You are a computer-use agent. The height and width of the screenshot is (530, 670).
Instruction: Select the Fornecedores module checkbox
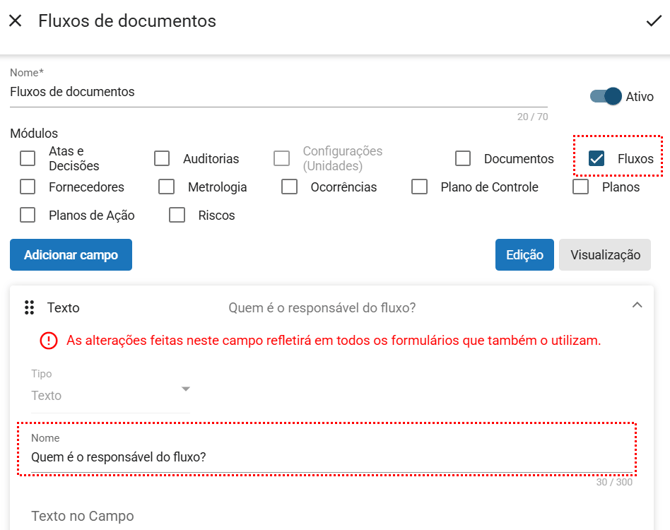(28, 187)
